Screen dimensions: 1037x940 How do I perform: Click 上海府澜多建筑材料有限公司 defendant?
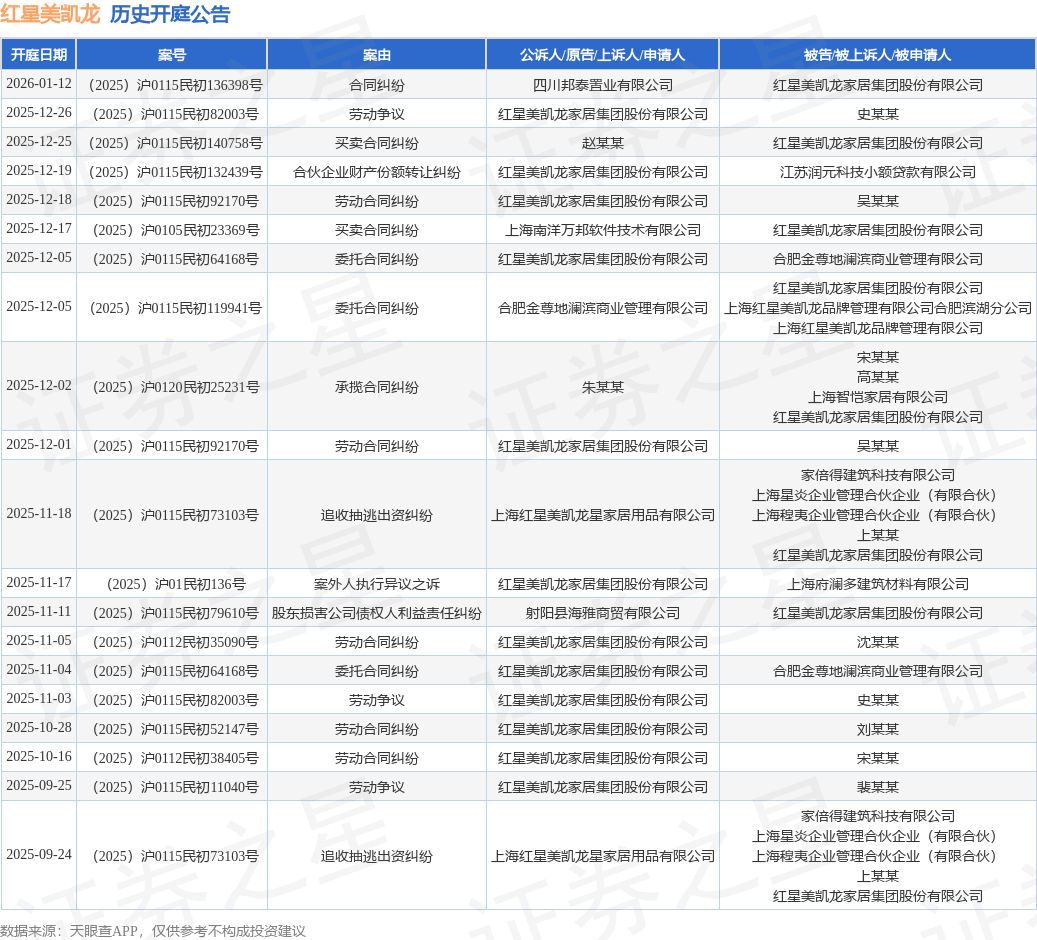pyautogui.click(x=877, y=584)
